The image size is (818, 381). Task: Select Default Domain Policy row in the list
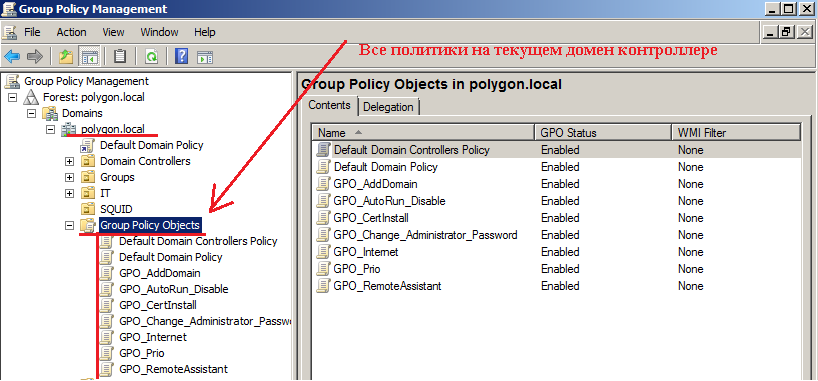(x=557, y=167)
